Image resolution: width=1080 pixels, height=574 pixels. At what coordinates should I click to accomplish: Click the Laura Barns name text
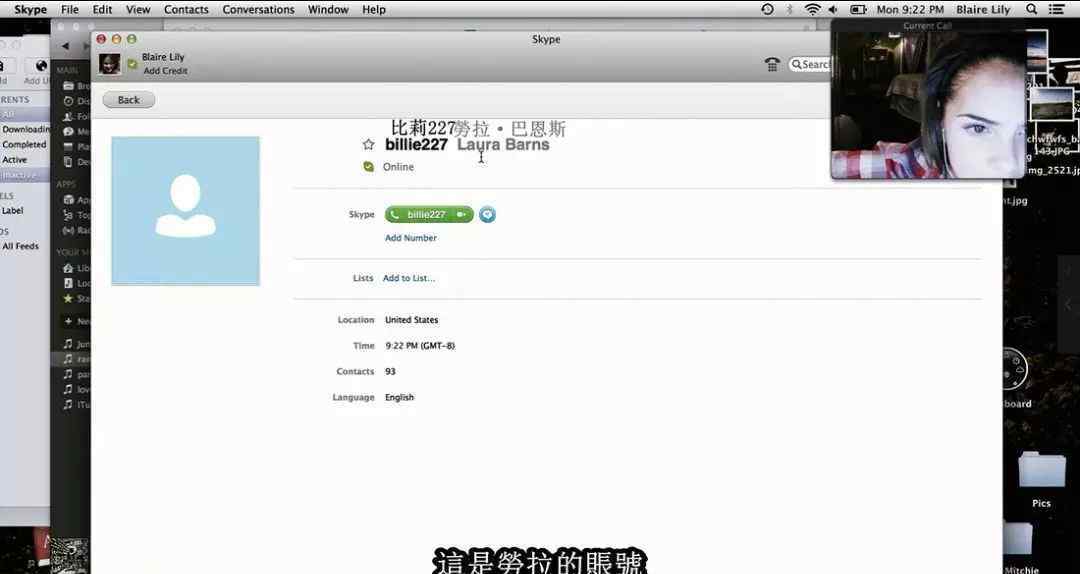pyautogui.click(x=503, y=145)
